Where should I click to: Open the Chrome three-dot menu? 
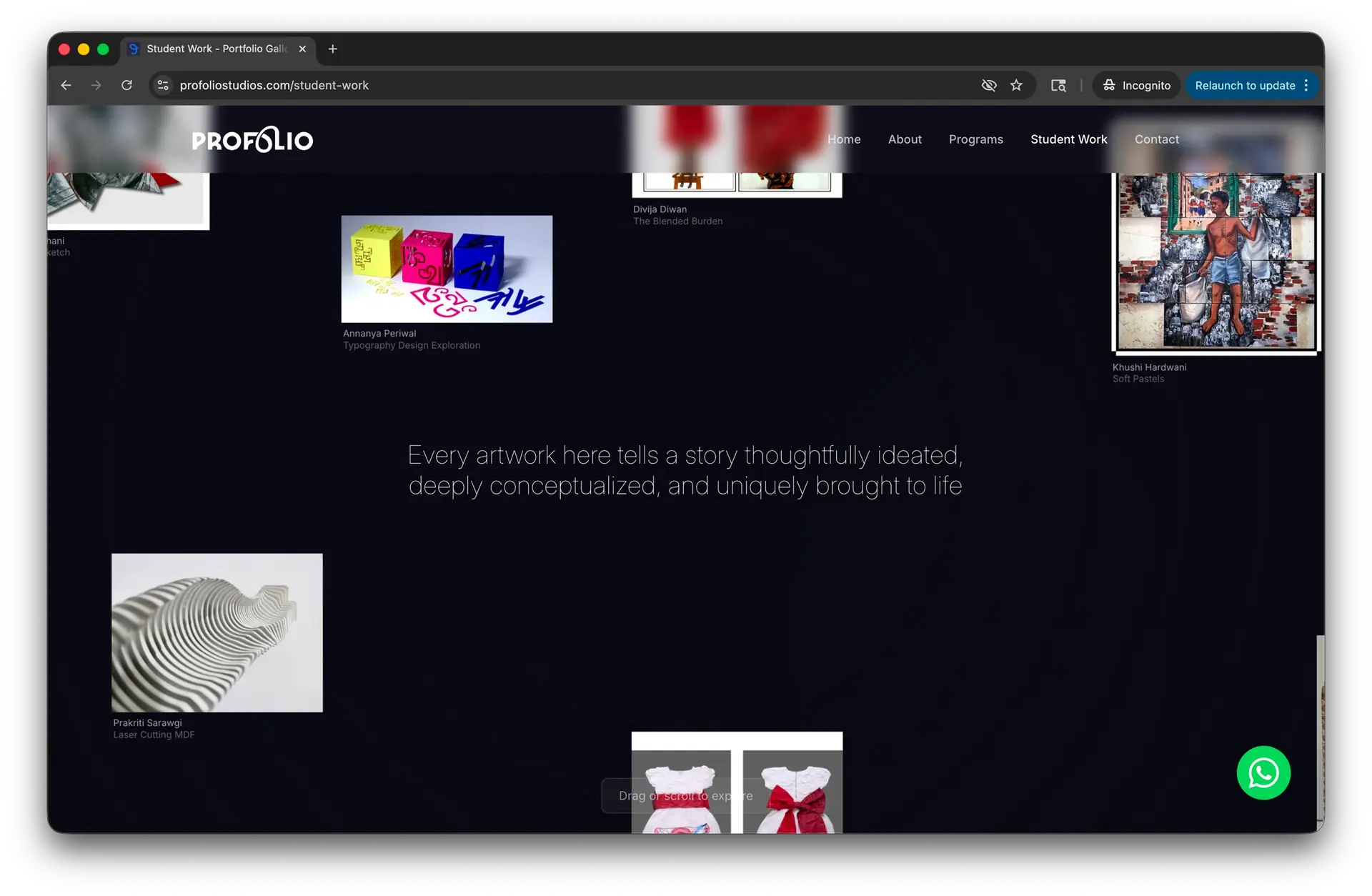point(1306,85)
